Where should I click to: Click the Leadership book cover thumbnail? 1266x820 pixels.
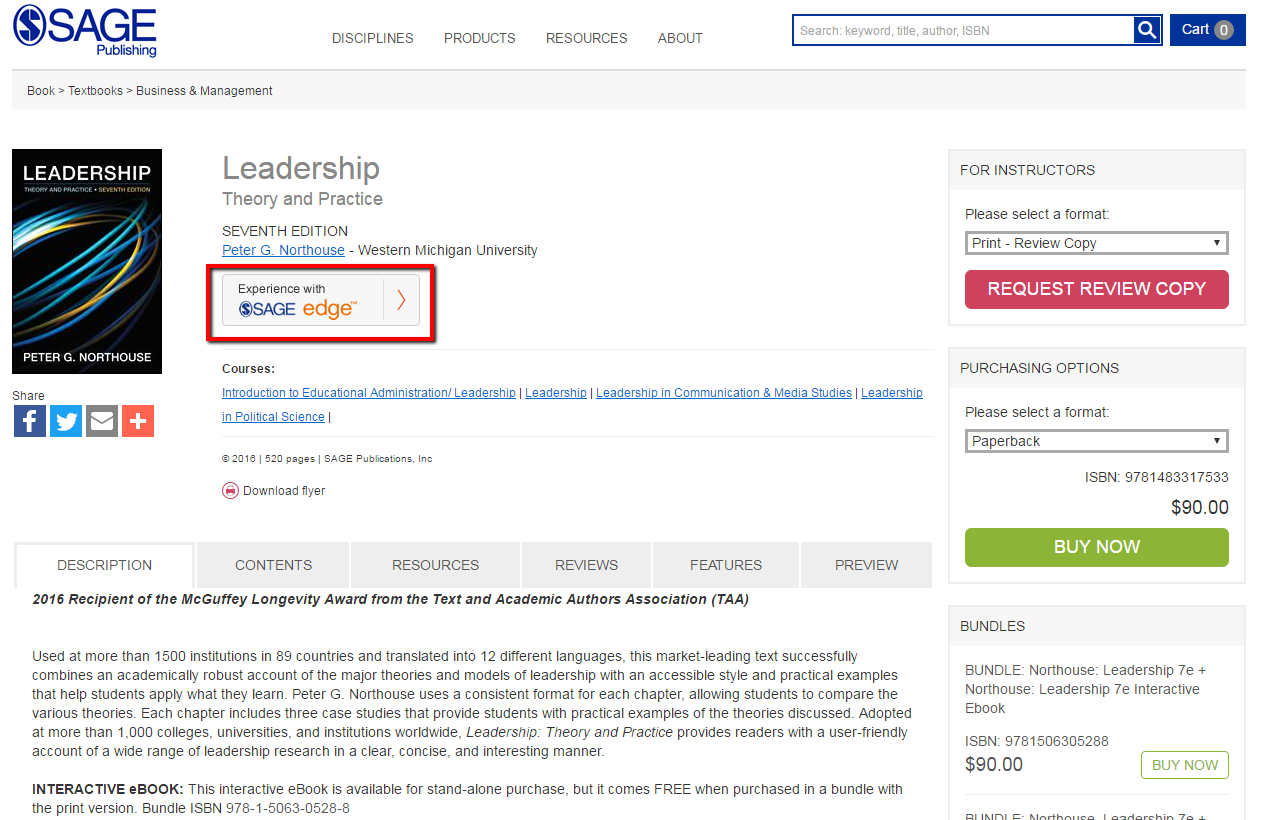[x=87, y=262]
